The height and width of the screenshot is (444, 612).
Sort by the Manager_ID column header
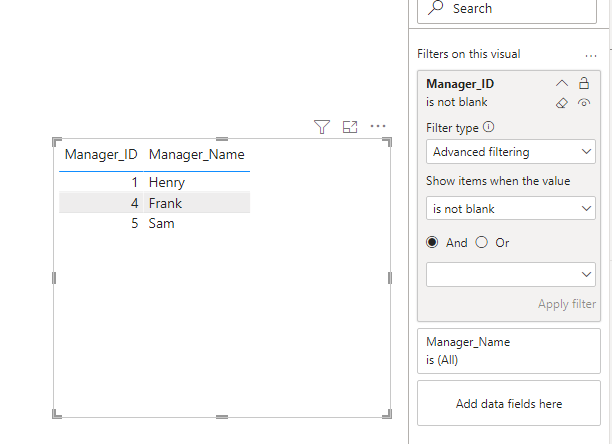(x=101, y=155)
